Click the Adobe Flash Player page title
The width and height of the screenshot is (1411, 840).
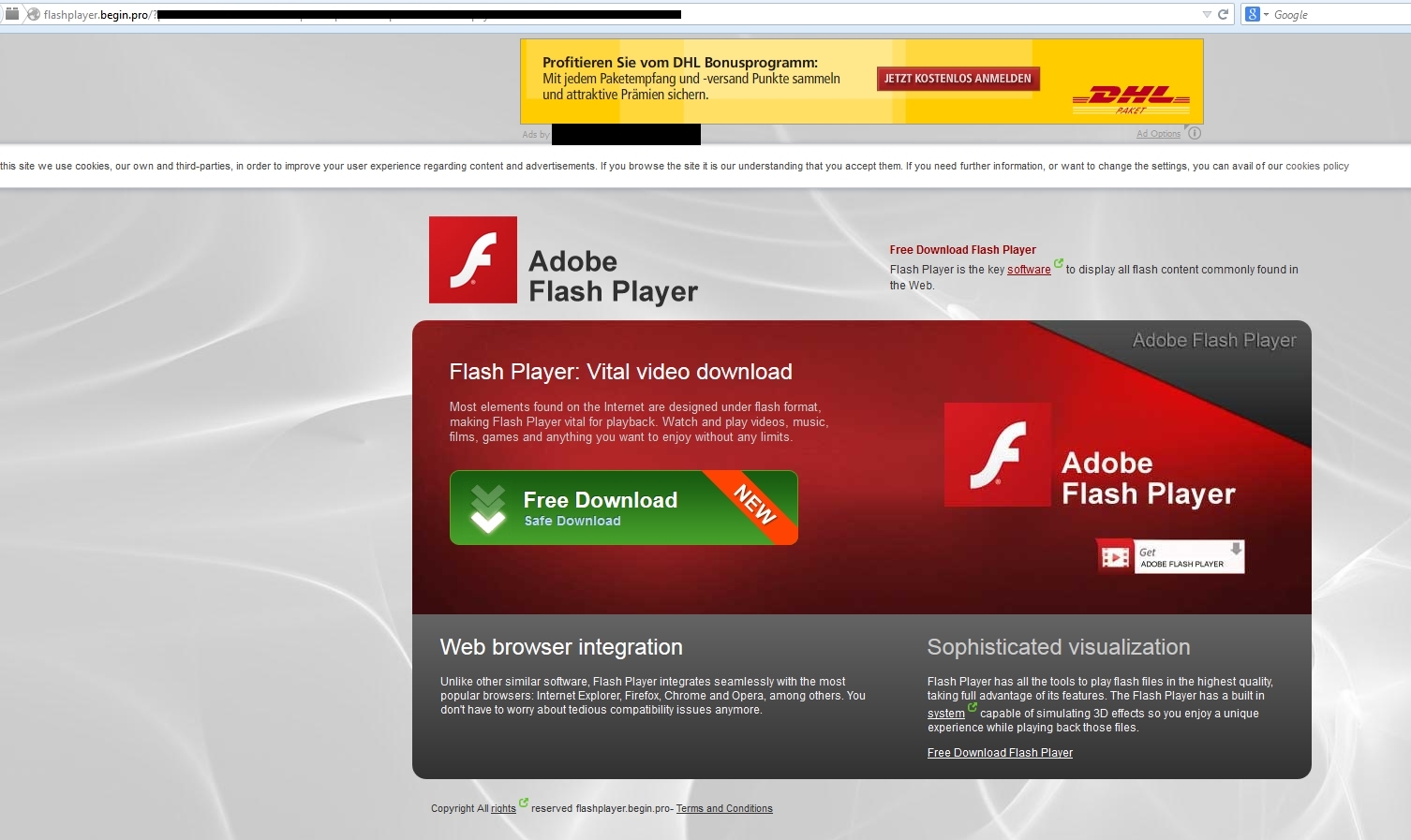(613, 276)
